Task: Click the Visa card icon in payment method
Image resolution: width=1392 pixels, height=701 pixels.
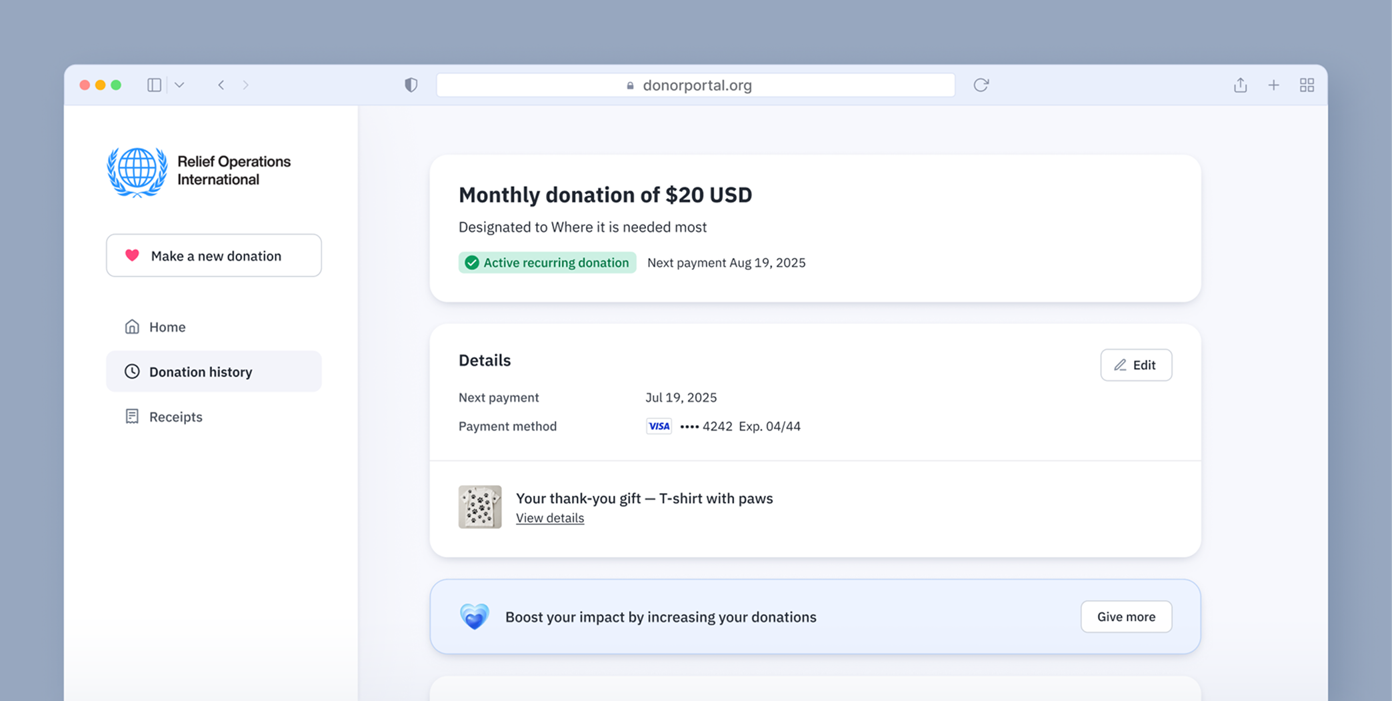Action: point(659,426)
